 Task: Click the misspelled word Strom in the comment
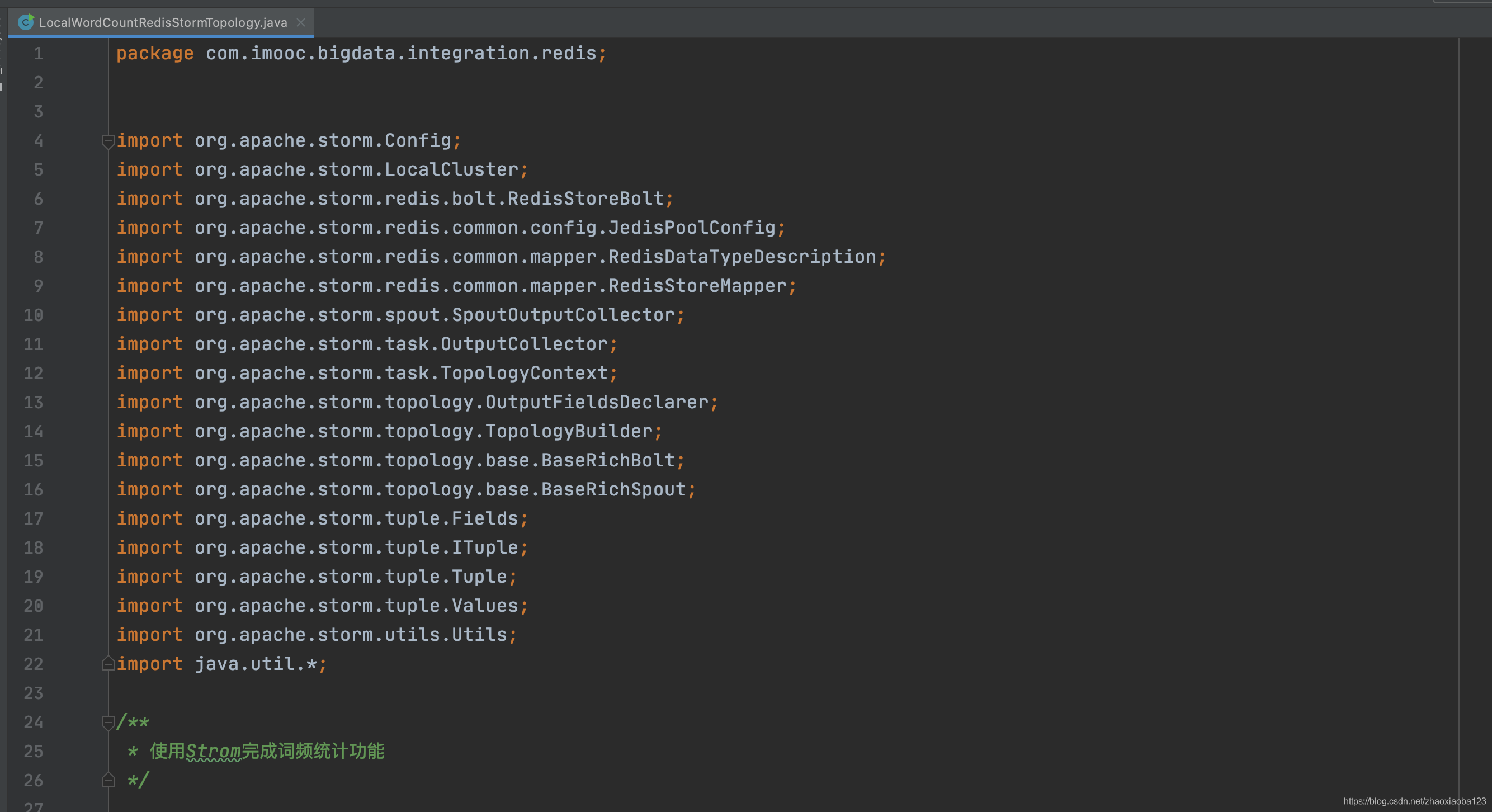pos(213,751)
